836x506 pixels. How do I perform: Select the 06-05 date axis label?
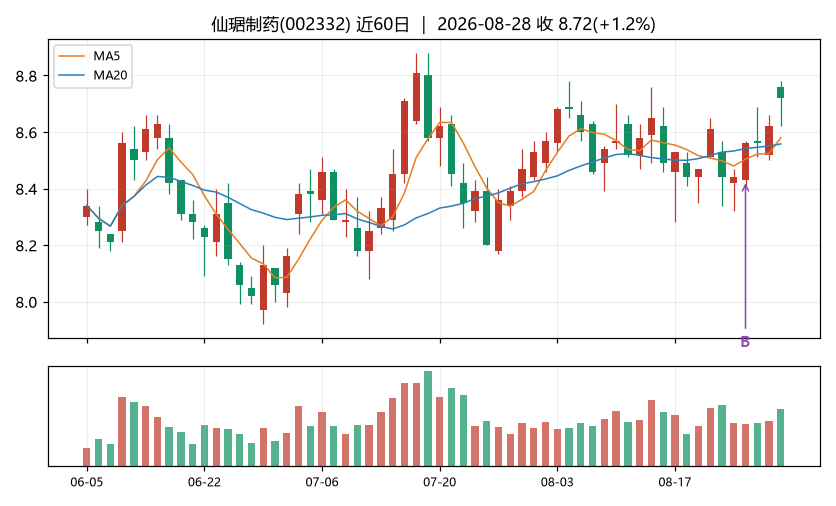tap(87, 483)
